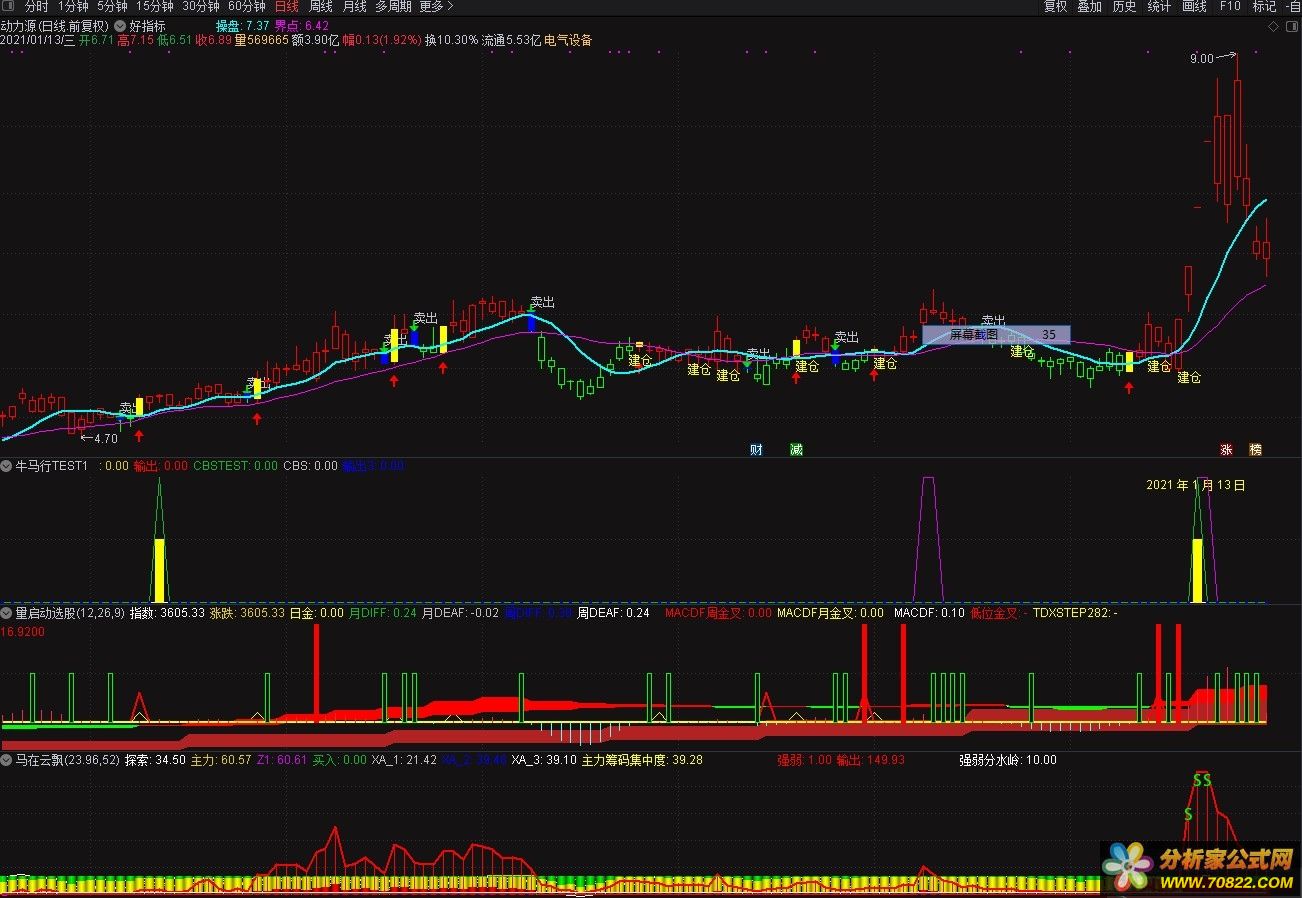Open the 画线 drawing tools
Viewport: 1302px width, 898px height.
point(1195,7)
